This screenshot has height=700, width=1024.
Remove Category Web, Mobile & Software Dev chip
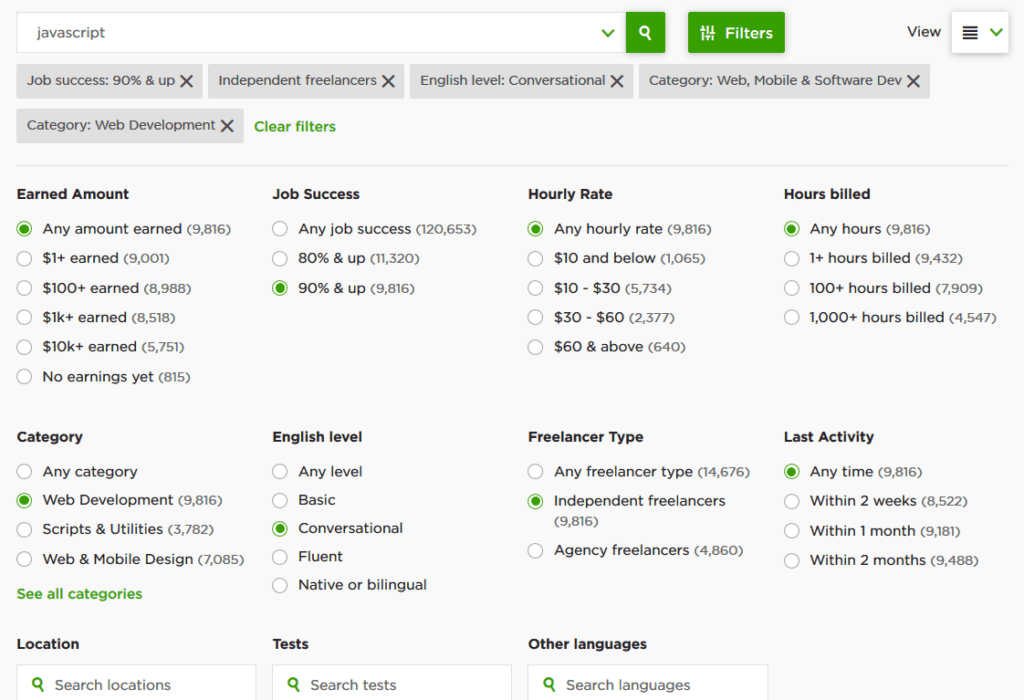(x=914, y=81)
